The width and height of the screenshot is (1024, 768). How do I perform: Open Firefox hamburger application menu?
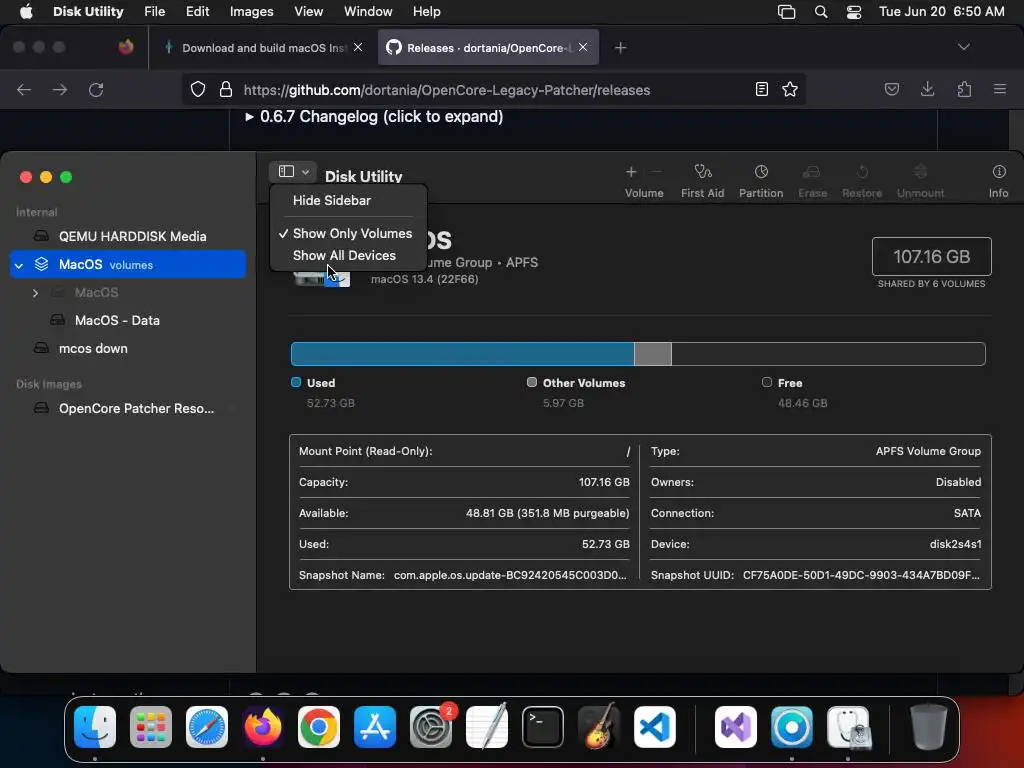click(x=999, y=89)
